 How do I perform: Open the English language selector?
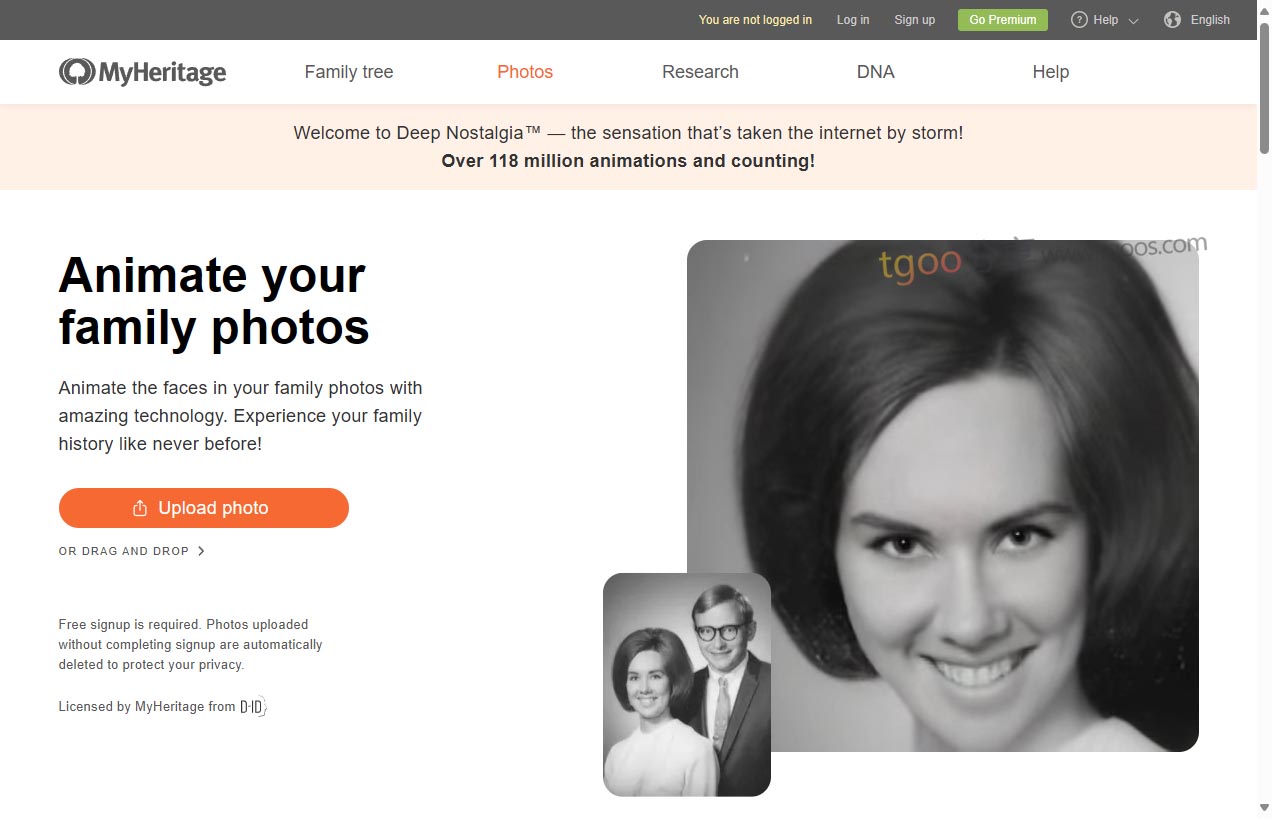1210,20
